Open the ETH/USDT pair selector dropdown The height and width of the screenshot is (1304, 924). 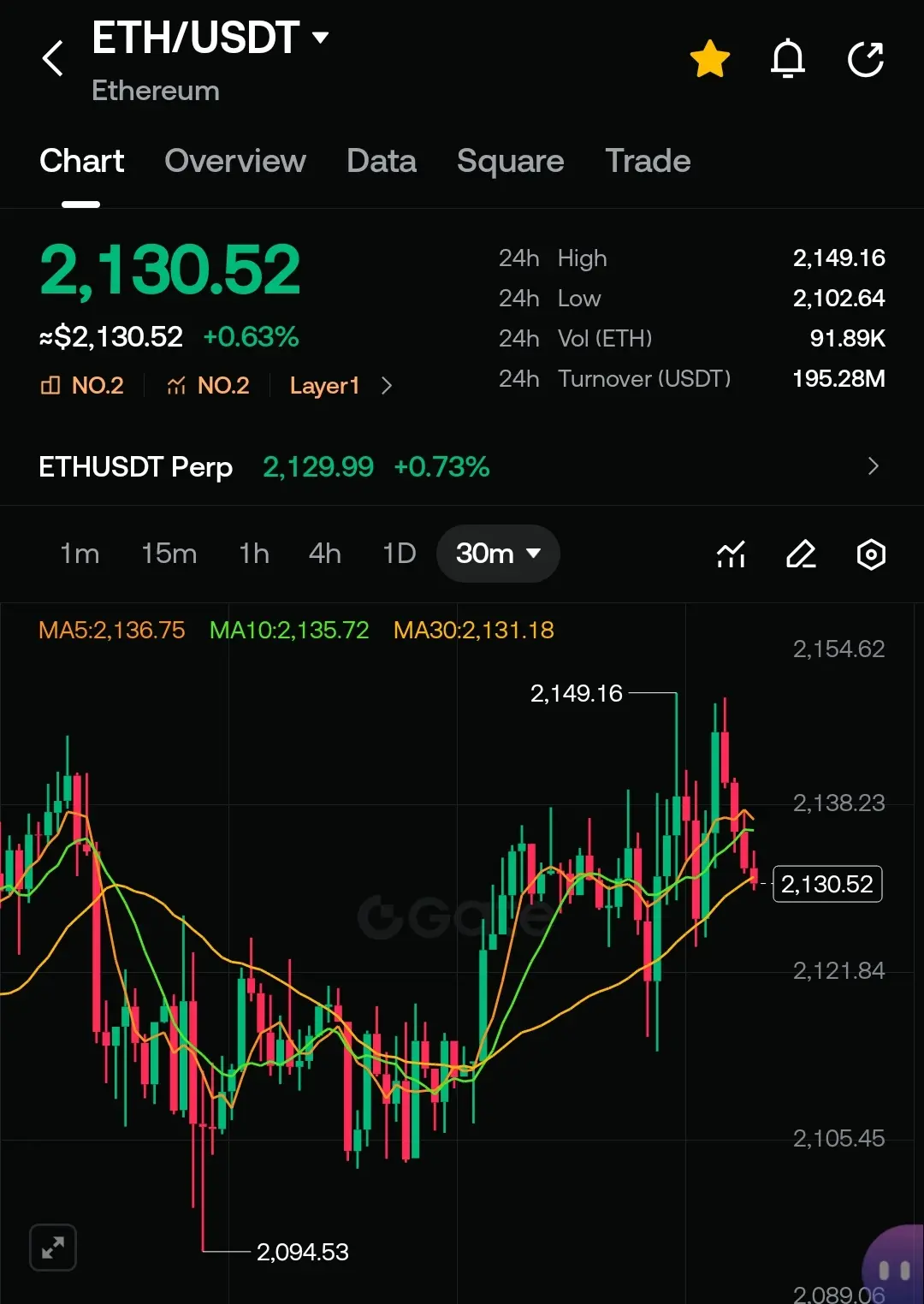(210, 39)
